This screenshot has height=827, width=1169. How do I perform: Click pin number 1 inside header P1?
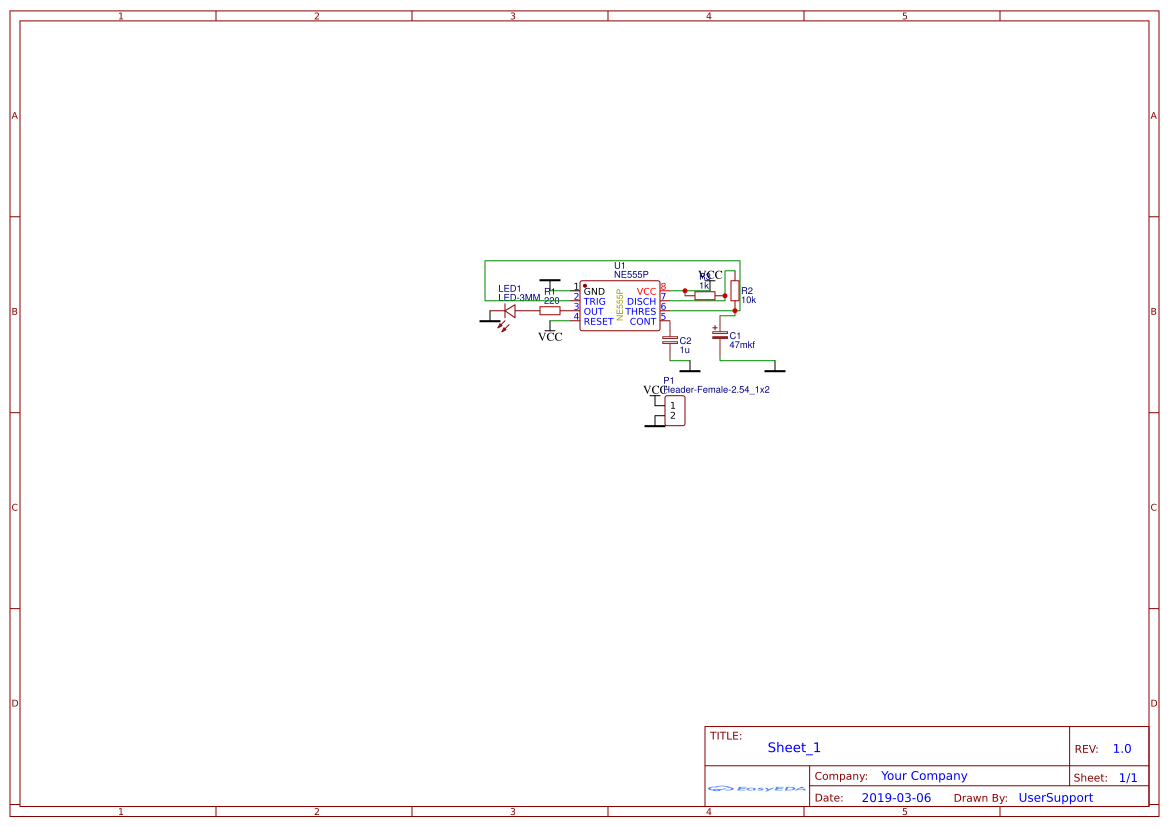tap(672, 406)
